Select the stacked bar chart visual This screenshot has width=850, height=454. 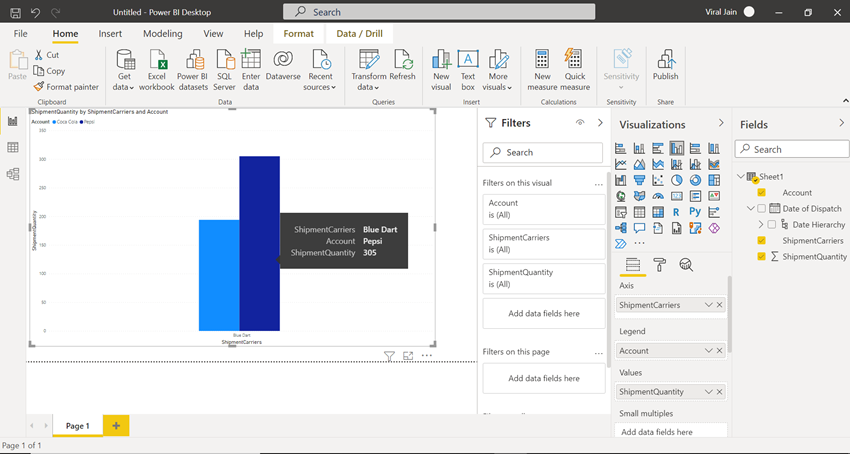coord(621,148)
